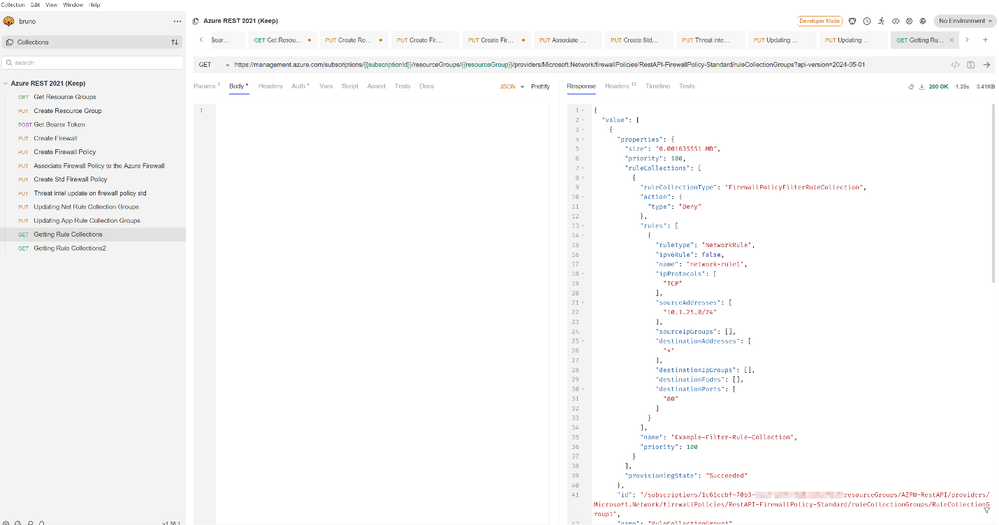Add a new request tab with plus
The height and width of the screenshot is (525, 999).
(985, 40)
